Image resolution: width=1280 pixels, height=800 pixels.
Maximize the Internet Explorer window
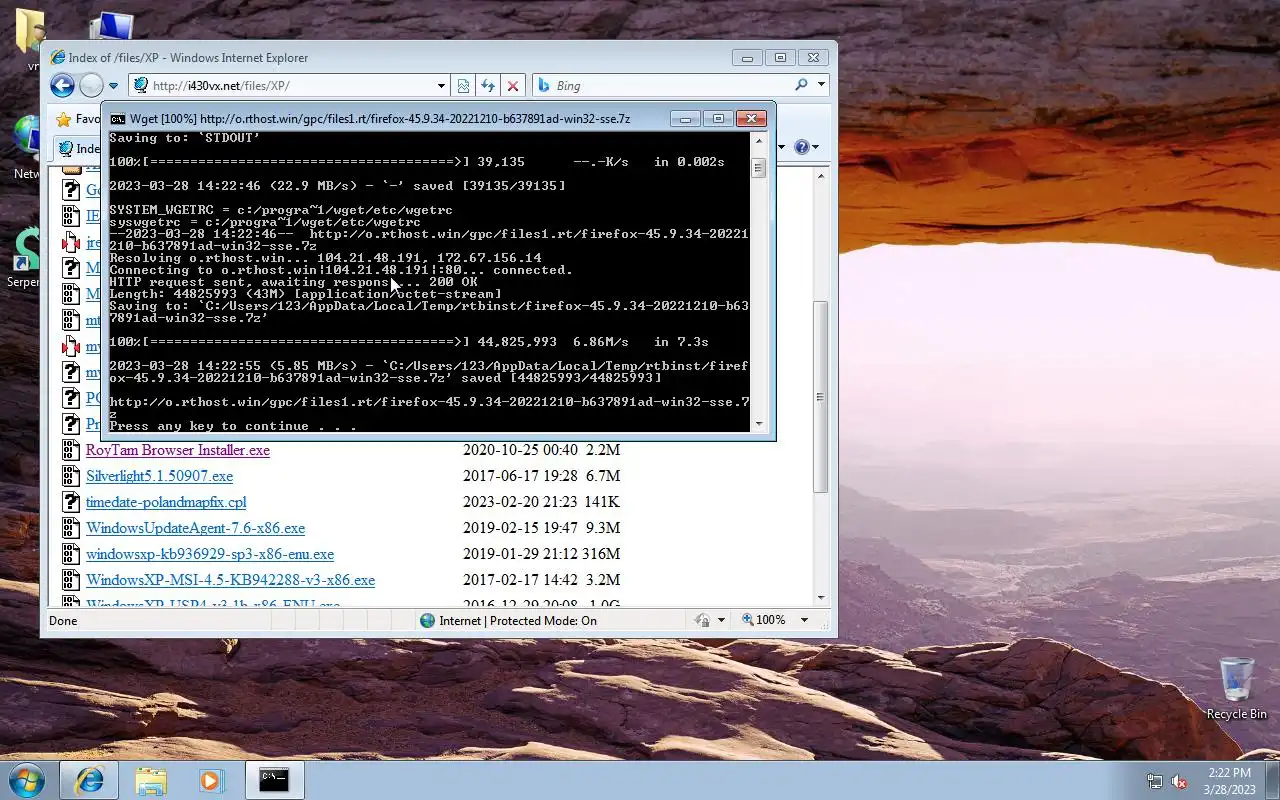point(780,58)
